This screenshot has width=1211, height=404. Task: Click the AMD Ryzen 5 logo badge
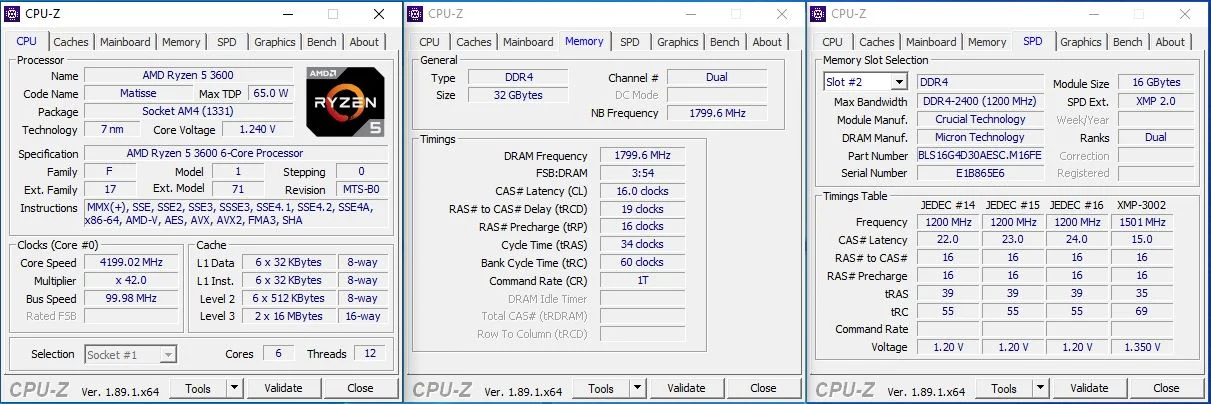click(347, 103)
